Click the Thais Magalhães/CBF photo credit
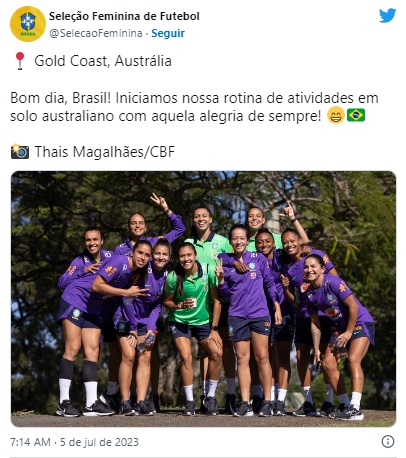 tap(105, 152)
